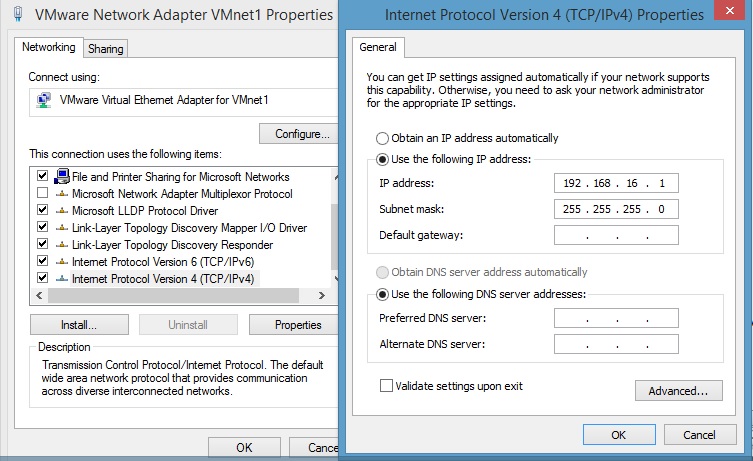Image resolution: width=753 pixels, height=461 pixels.
Task: Click the Link-Layer Topology Discovery Responder icon
Action: point(62,244)
